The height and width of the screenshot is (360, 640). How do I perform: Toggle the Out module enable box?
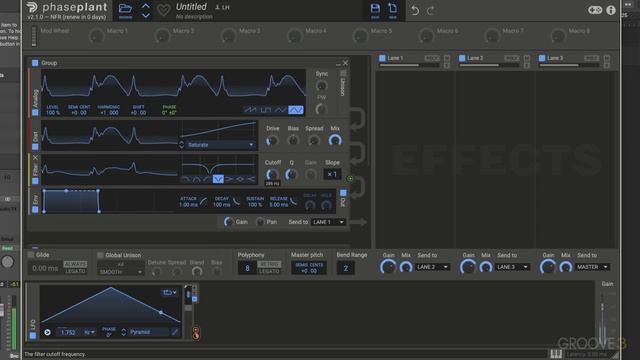click(343, 193)
